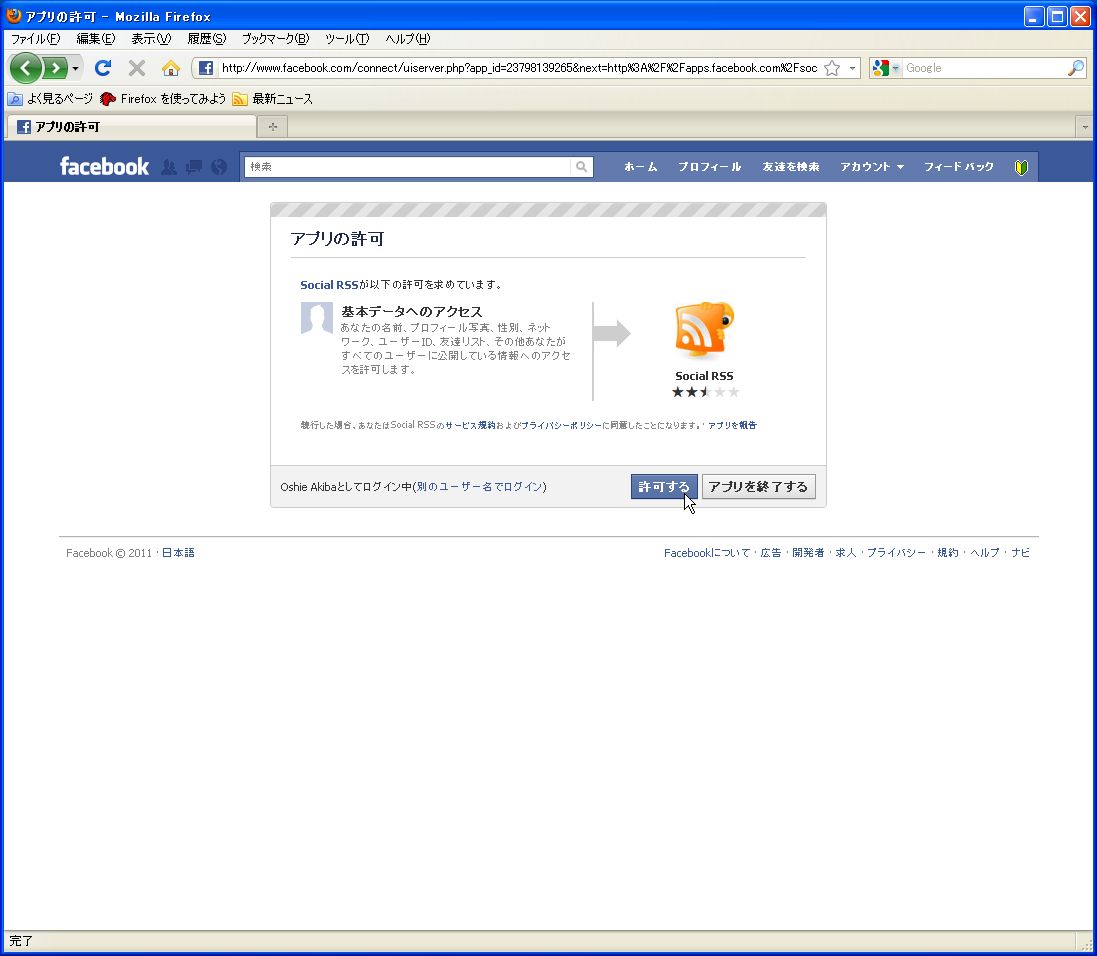Open the よく見るページ bookmark folder
The height and width of the screenshot is (956, 1097).
[x=50, y=99]
